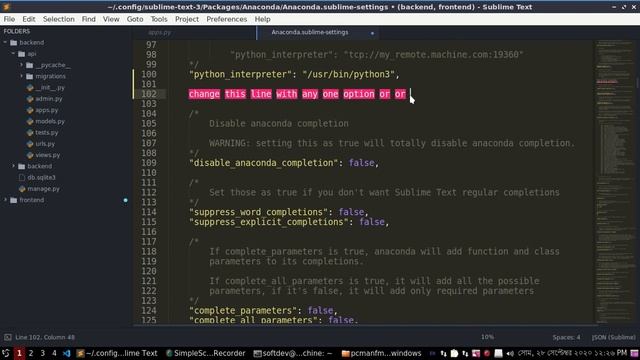This screenshot has width=640, height=360.
Task: Expand the frontend folder arrow
Action: point(5,200)
